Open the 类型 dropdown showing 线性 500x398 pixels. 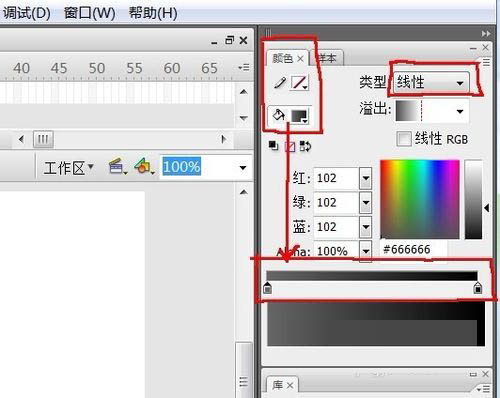[x=431, y=82]
